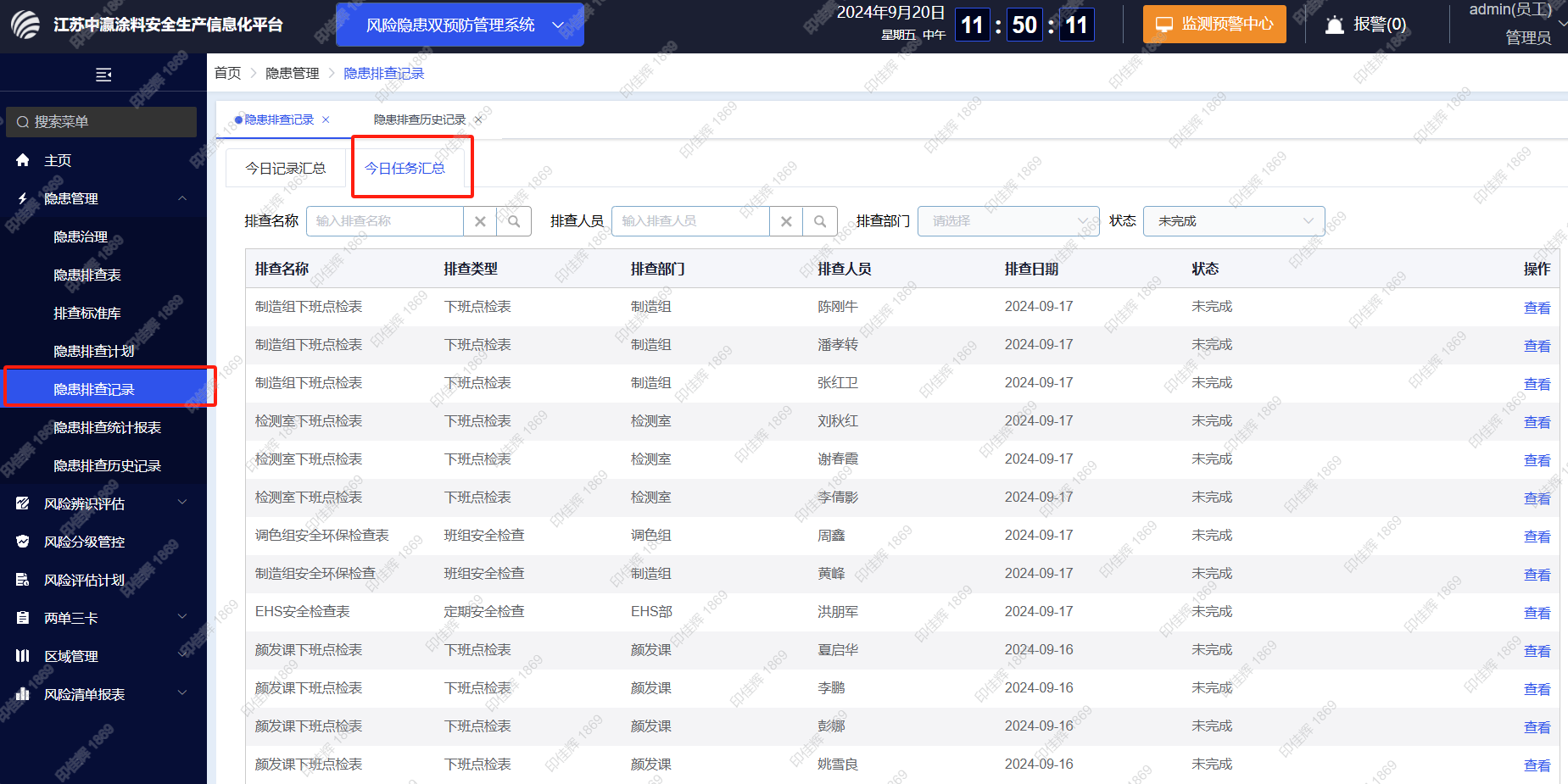Switch to 今日记录汇总 tab
1568x784 pixels.
tap(286, 168)
